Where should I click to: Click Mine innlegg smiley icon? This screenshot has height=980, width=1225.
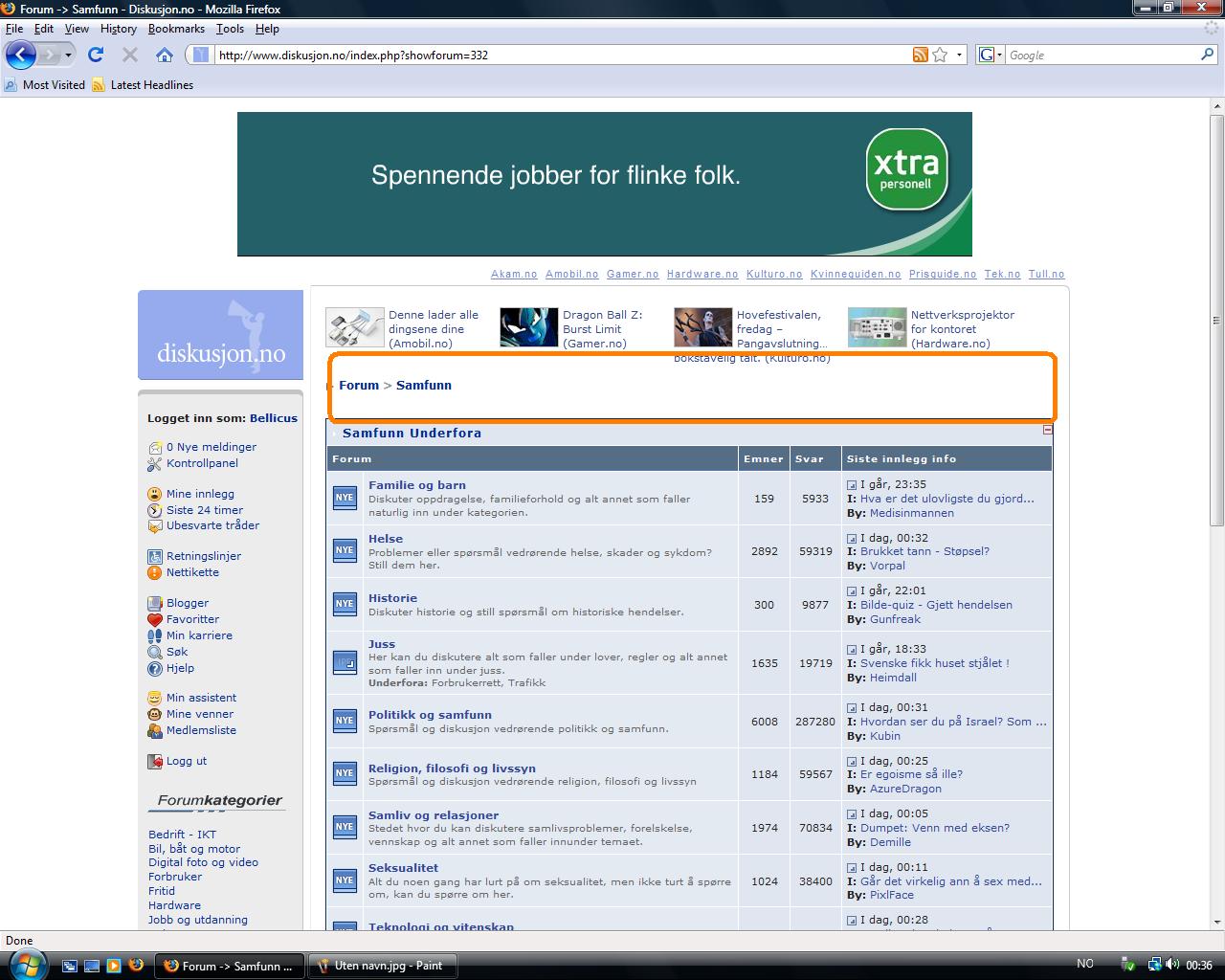coord(155,494)
